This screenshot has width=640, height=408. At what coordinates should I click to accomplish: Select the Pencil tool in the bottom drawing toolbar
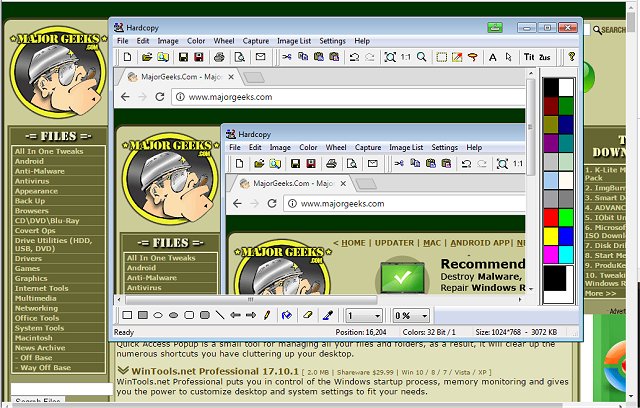click(266, 315)
